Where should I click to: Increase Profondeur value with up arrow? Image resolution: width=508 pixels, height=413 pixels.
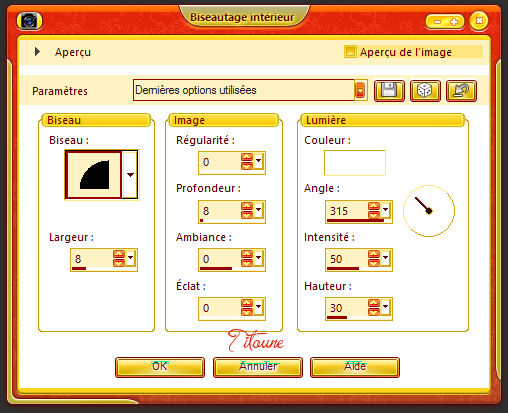coord(247,207)
